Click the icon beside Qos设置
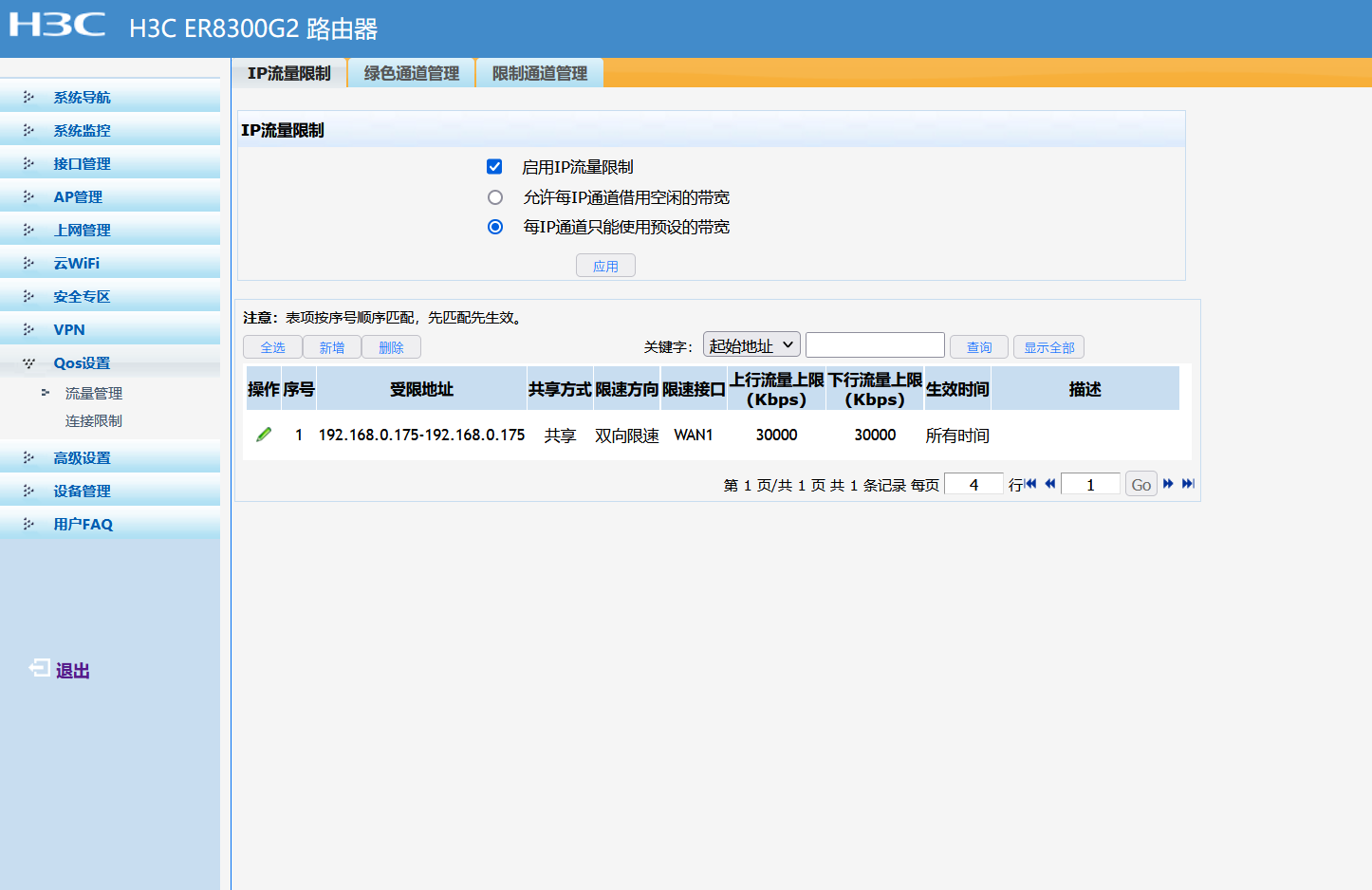The height and width of the screenshot is (890, 1372). [x=28, y=362]
